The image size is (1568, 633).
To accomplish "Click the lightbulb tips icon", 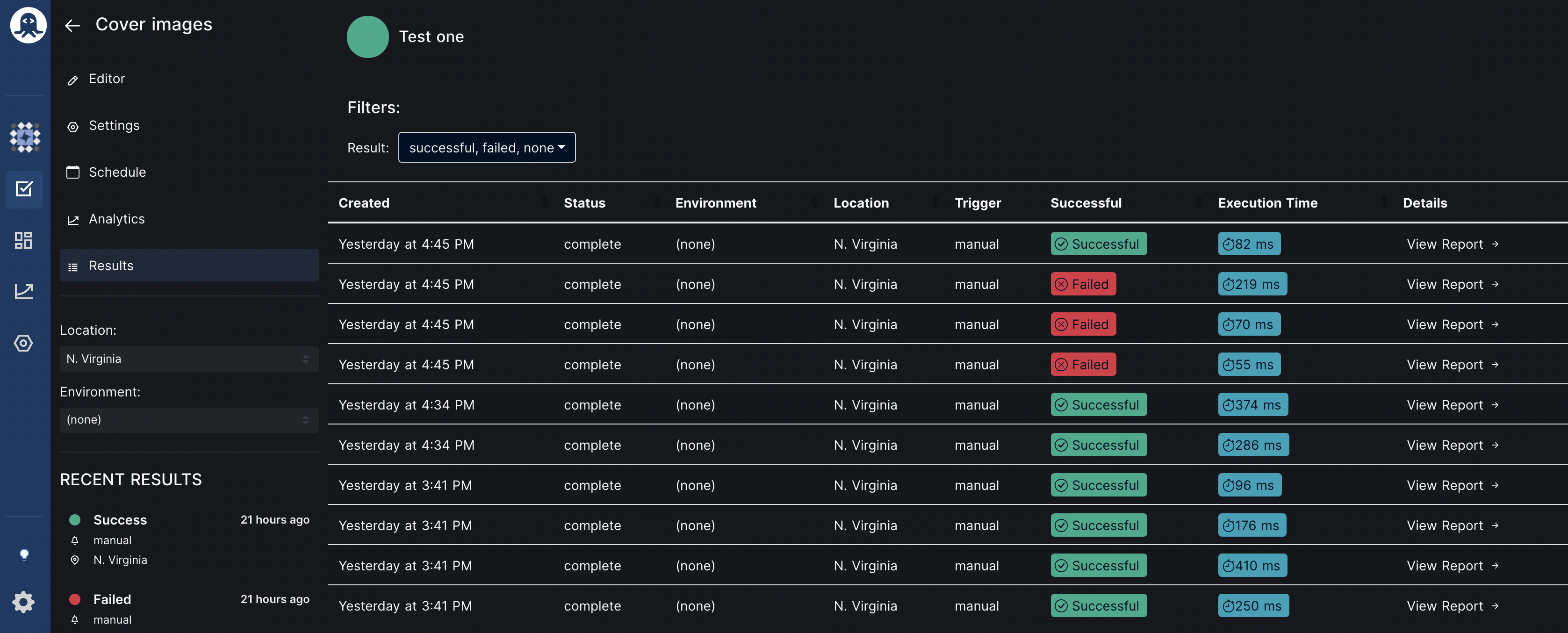I will [x=24, y=554].
